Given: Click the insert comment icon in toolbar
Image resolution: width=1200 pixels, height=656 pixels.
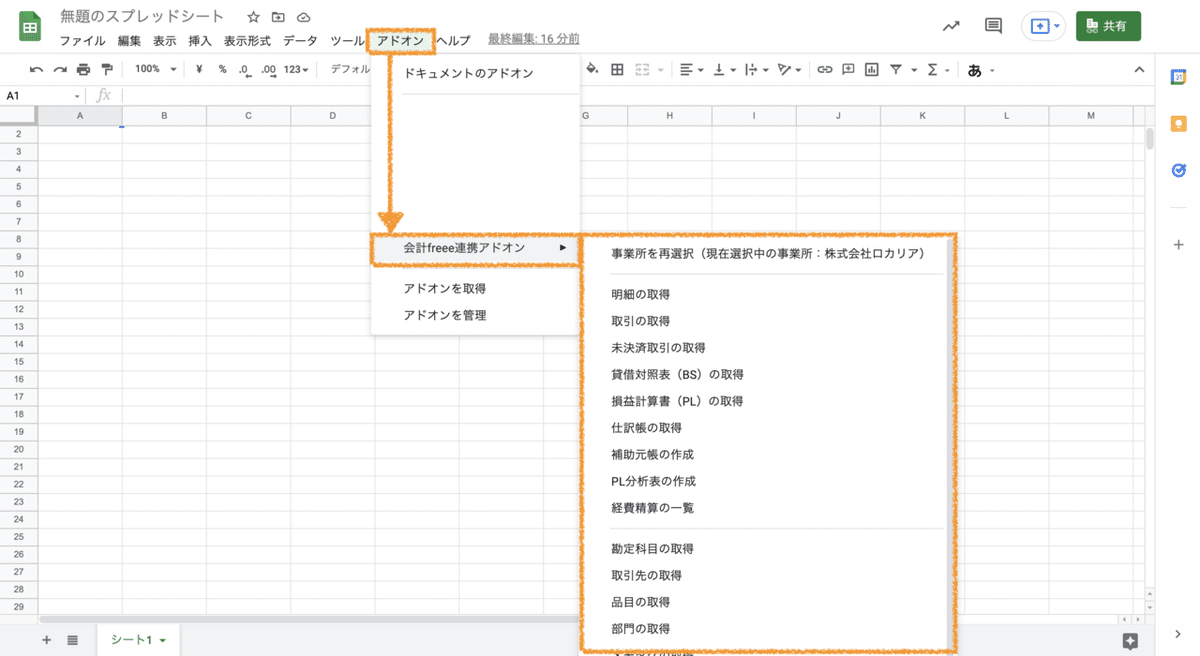Looking at the screenshot, I should coord(848,69).
